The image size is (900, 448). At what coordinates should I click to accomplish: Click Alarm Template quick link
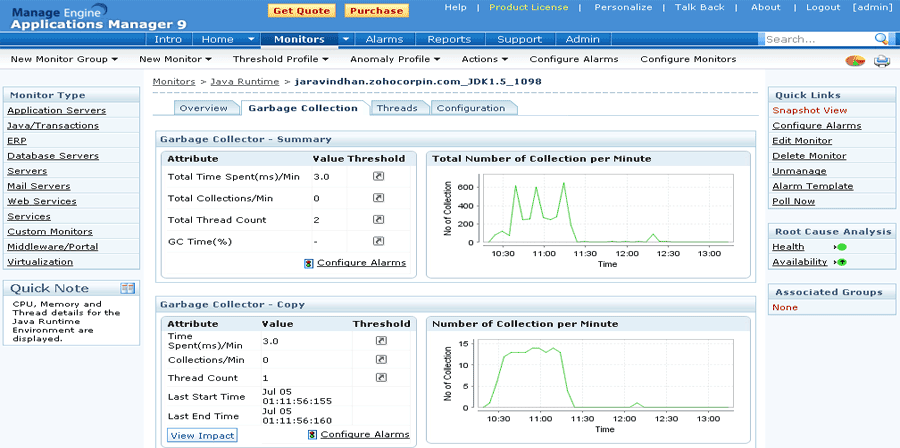tap(813, 186)
